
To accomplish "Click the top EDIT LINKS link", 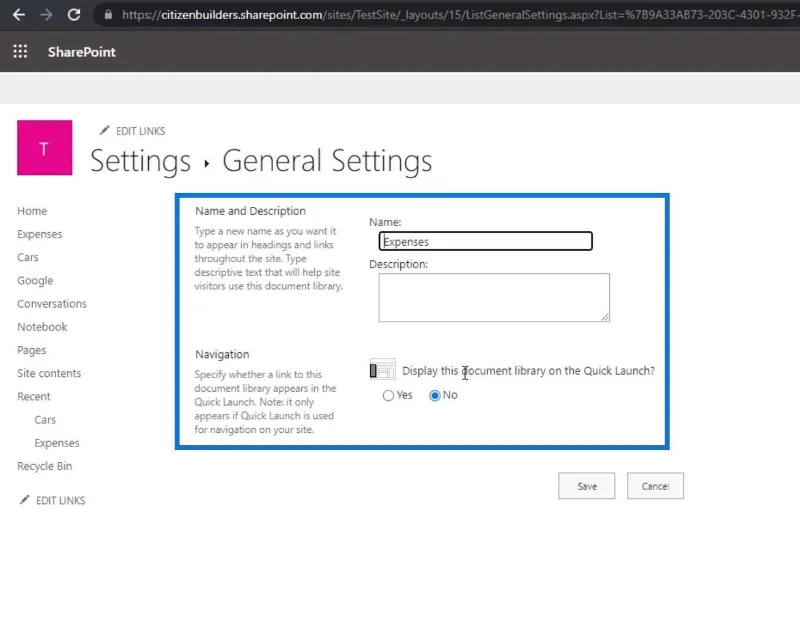I will pyautogui.click(x=140, y=131).
